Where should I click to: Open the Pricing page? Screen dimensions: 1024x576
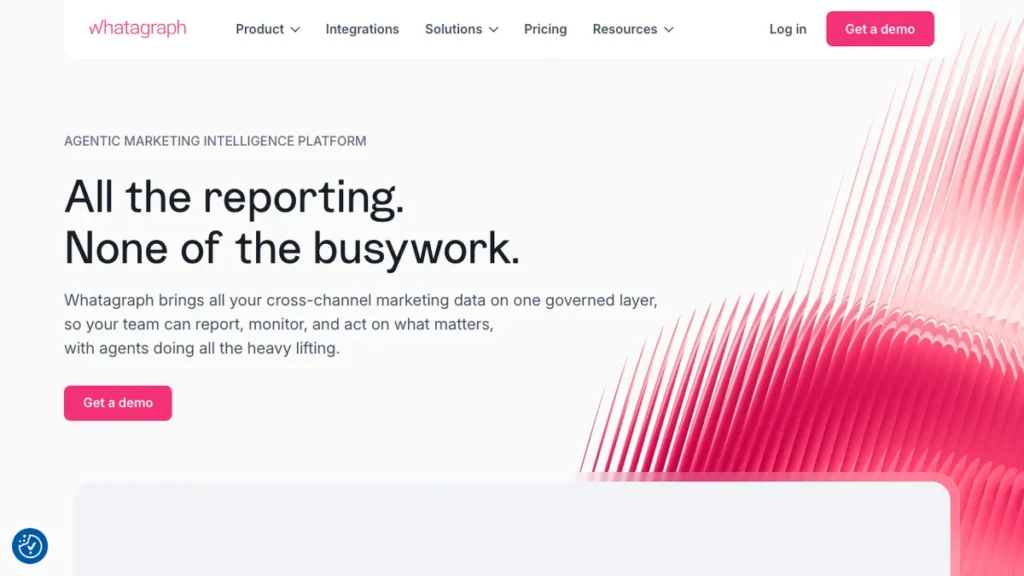point(545,29)
